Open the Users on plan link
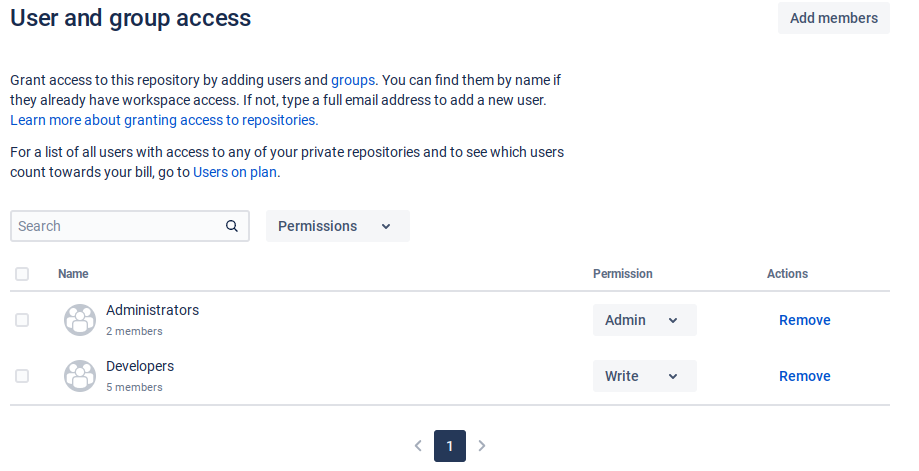Viewport: 919px width, 471px height. coord(235,172)
